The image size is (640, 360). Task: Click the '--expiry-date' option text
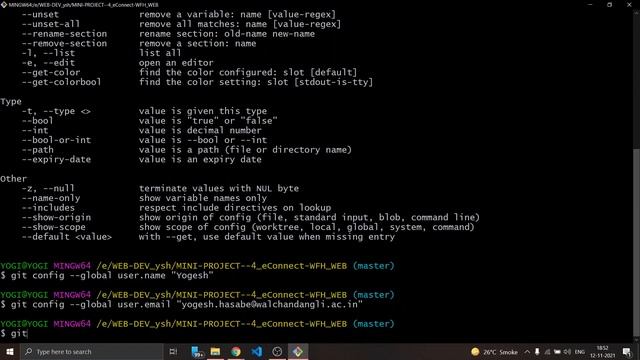click(x=56, y=160)
